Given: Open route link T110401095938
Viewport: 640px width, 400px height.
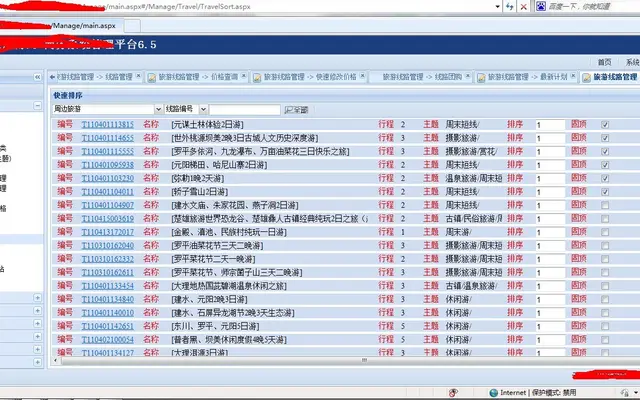Looking at the screenshot, I should 108,165.
